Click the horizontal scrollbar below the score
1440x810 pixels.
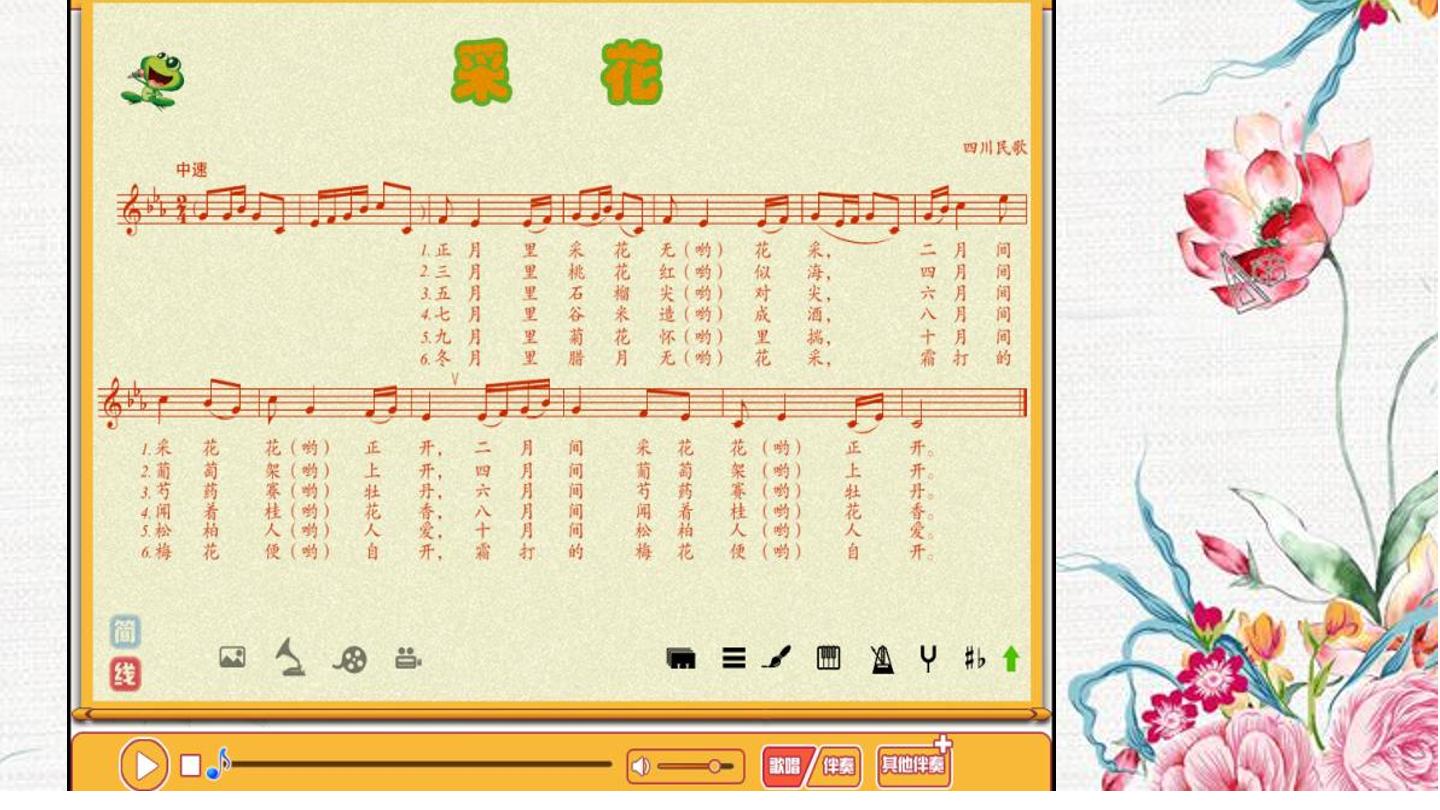point(561,714)
